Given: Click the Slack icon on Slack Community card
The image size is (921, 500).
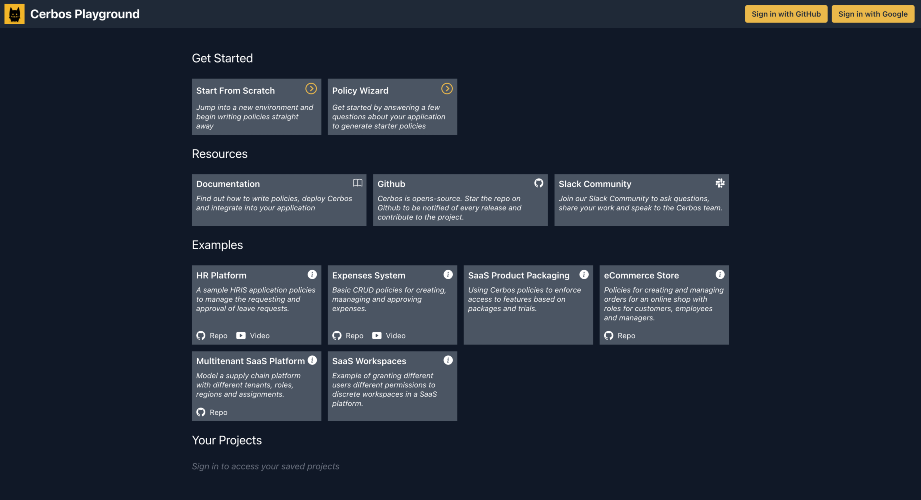Looking at the screenshot, I should click(x=720, y=183).
